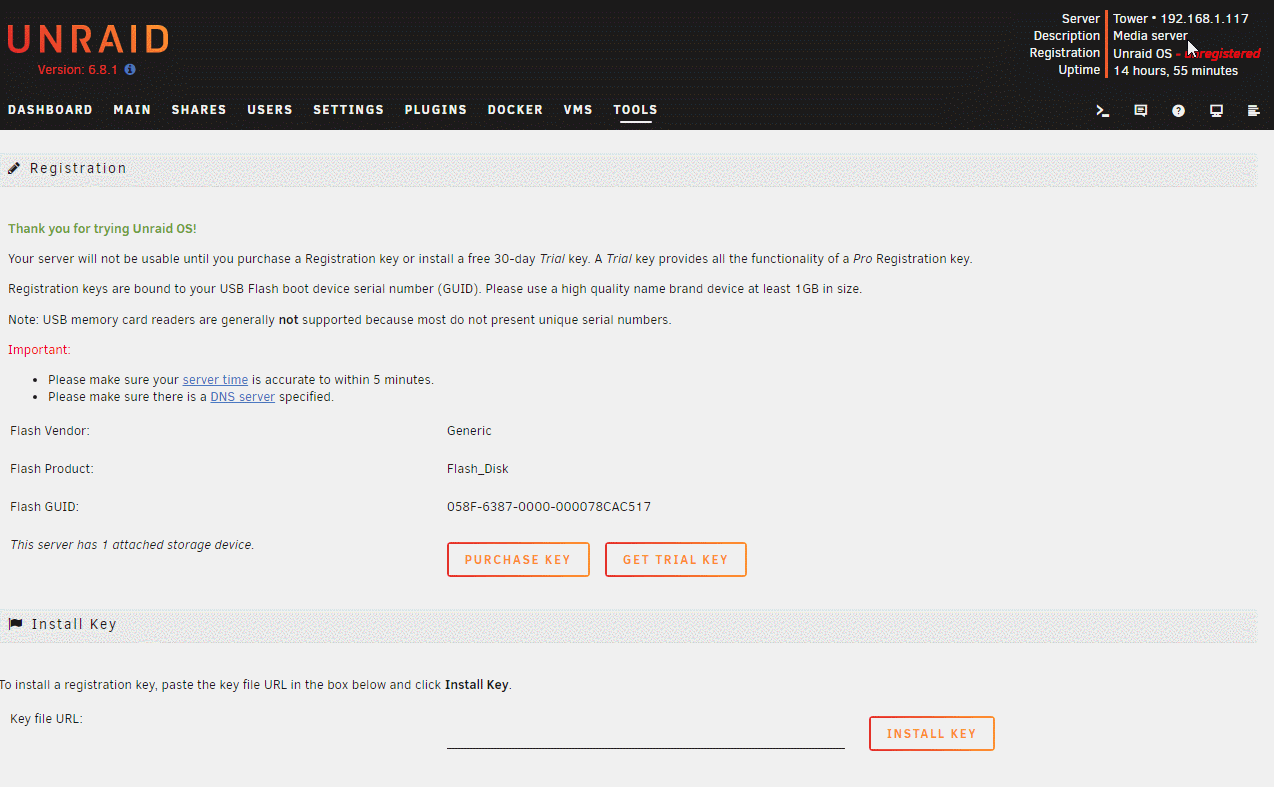The width and height of the screenshot is (1274, 787).
Task: Click the Registration pencil icon
Action: click(14, 168)
